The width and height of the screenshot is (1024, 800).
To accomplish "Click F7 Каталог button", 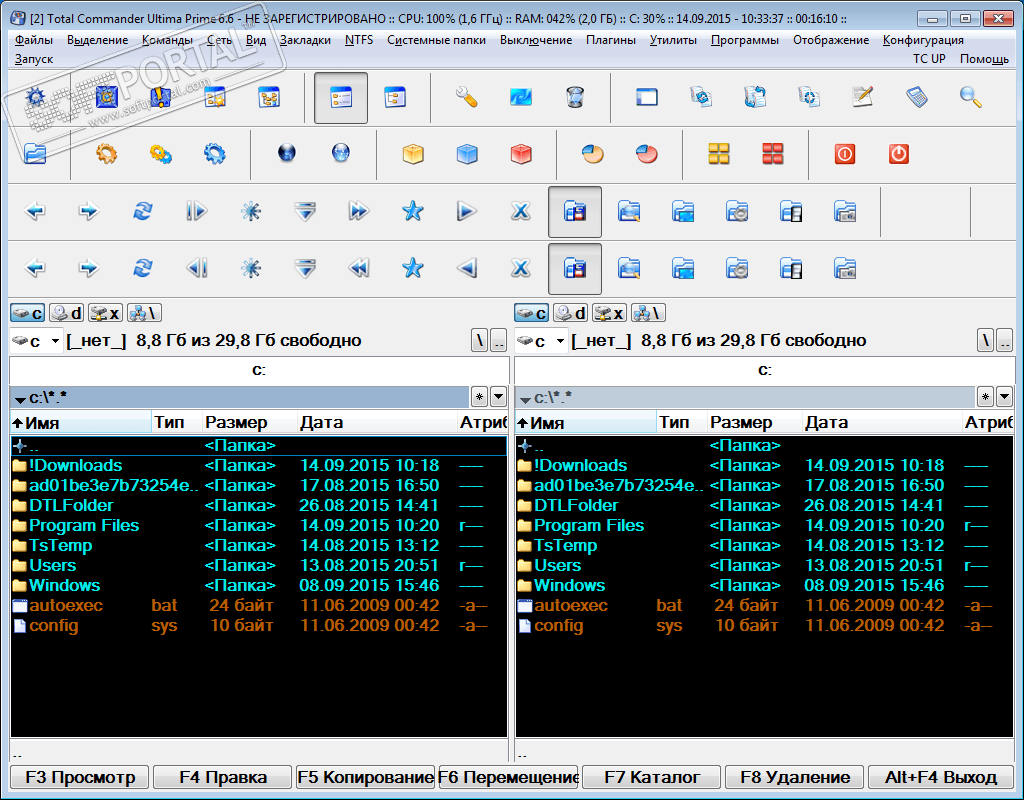I will coord(651,777).
